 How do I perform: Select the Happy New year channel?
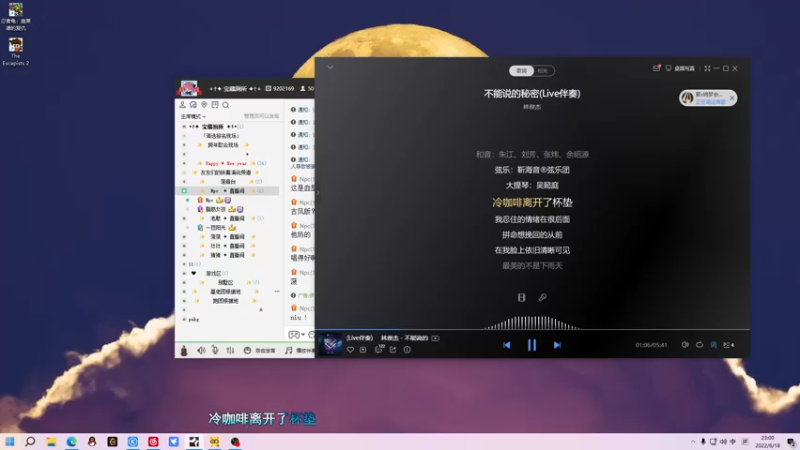point(226,163)
